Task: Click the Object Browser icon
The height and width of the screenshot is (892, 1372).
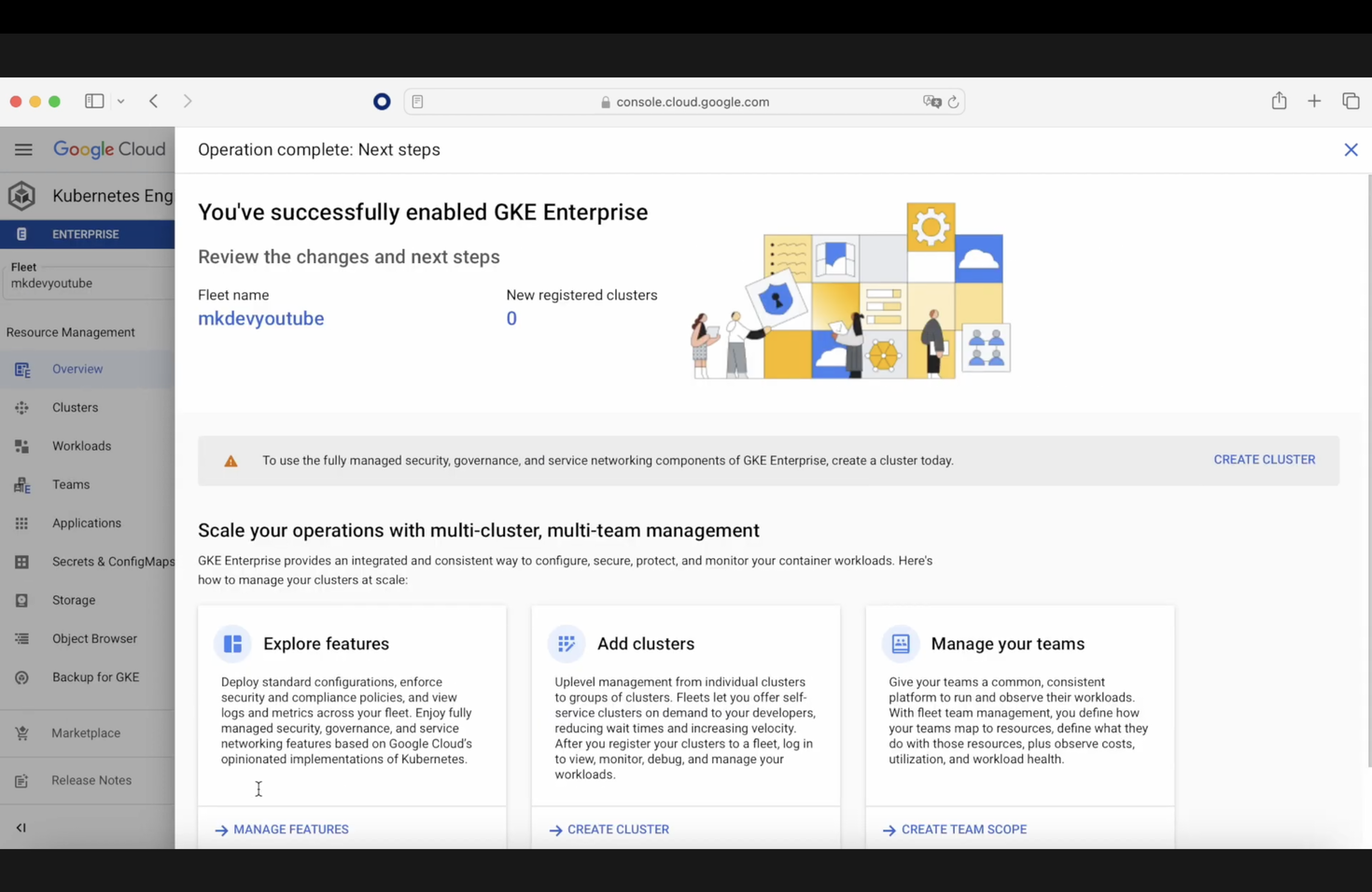Action: pos(22,639)
